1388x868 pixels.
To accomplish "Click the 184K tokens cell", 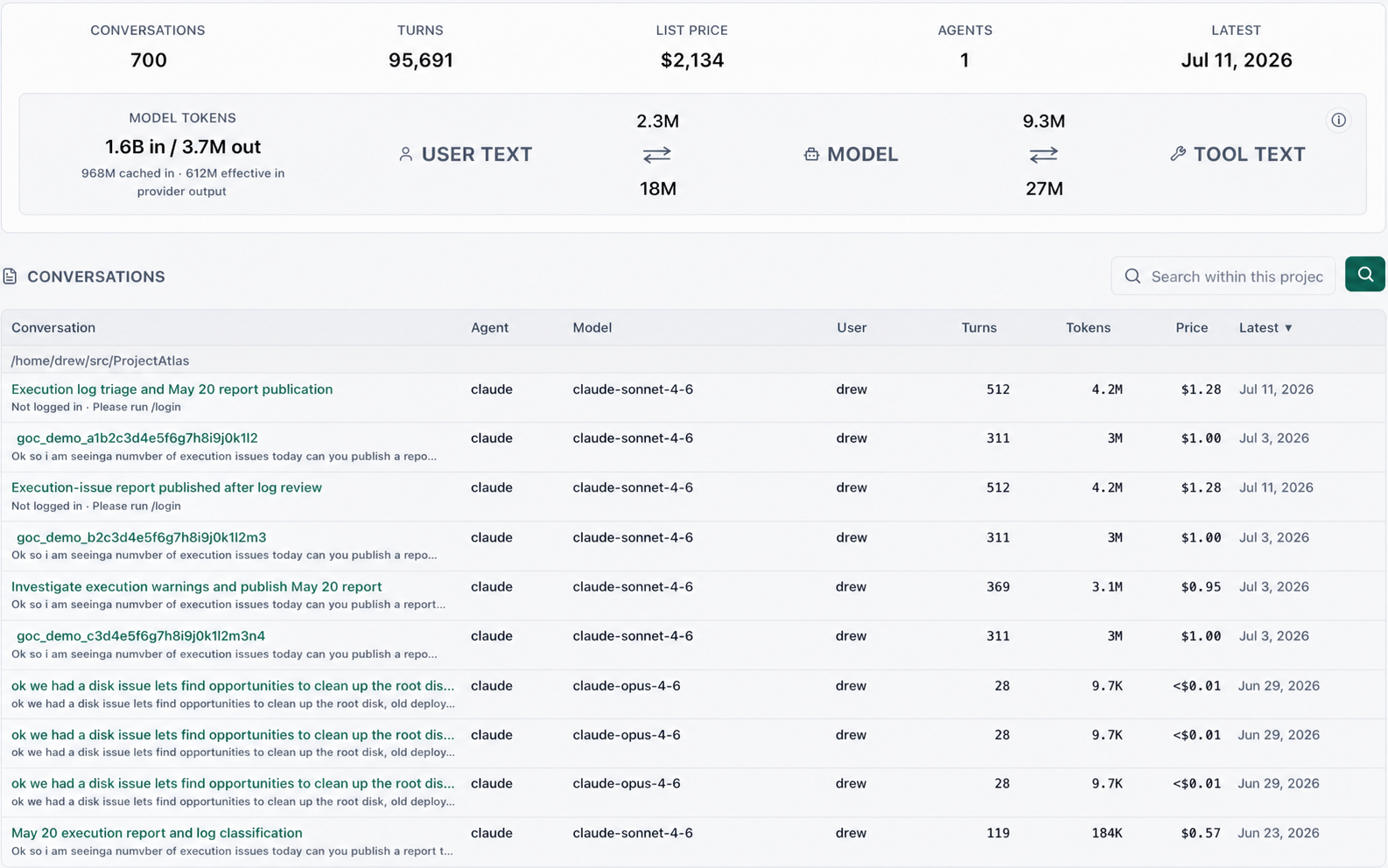I will point(1107,834).
